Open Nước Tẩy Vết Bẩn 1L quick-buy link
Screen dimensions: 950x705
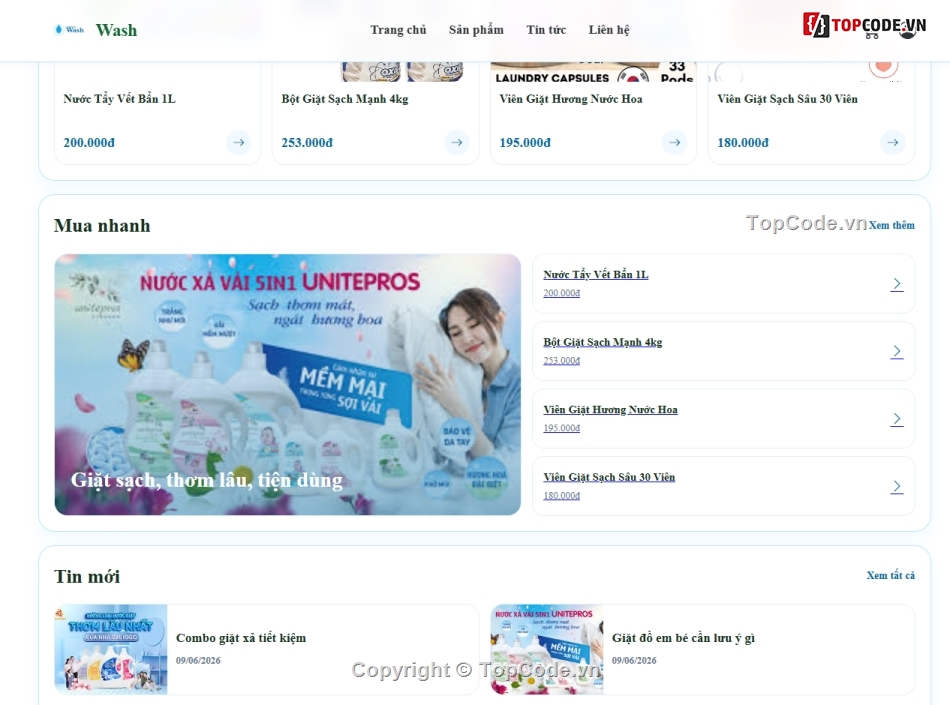[596, 274]
